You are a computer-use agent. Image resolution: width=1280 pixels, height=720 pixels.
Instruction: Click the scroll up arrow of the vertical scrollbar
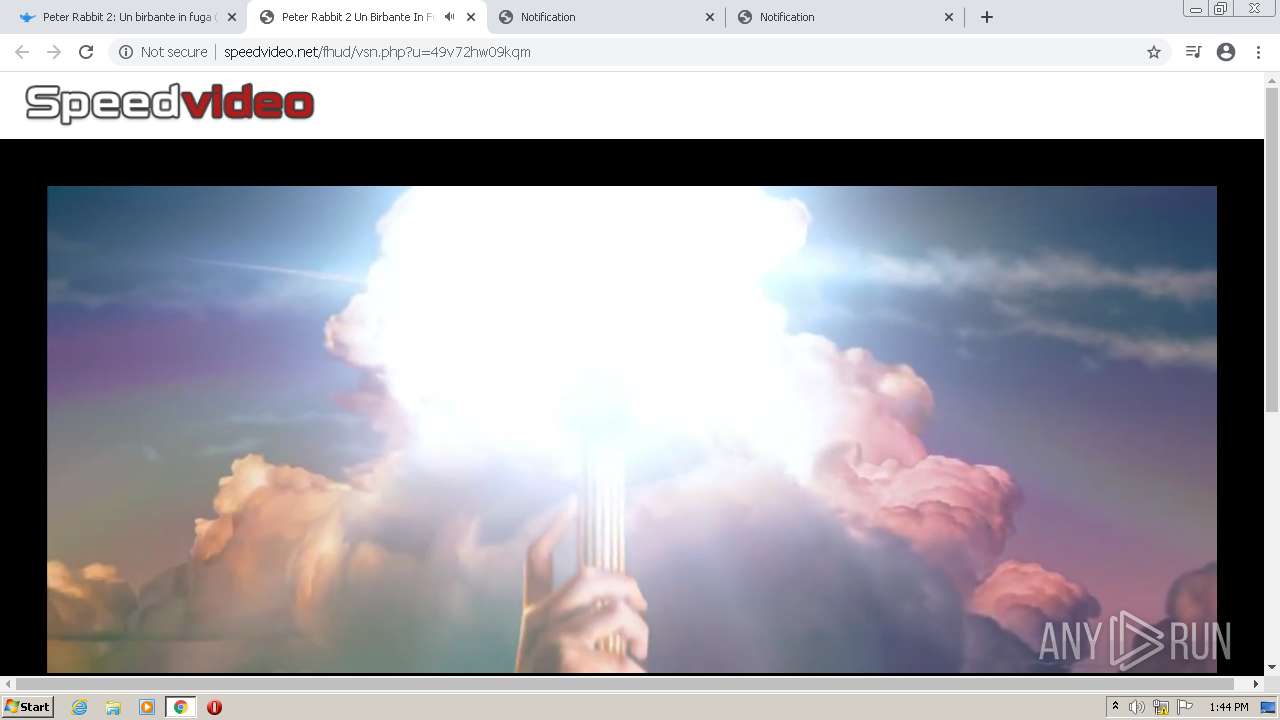tap(1272, 79)
